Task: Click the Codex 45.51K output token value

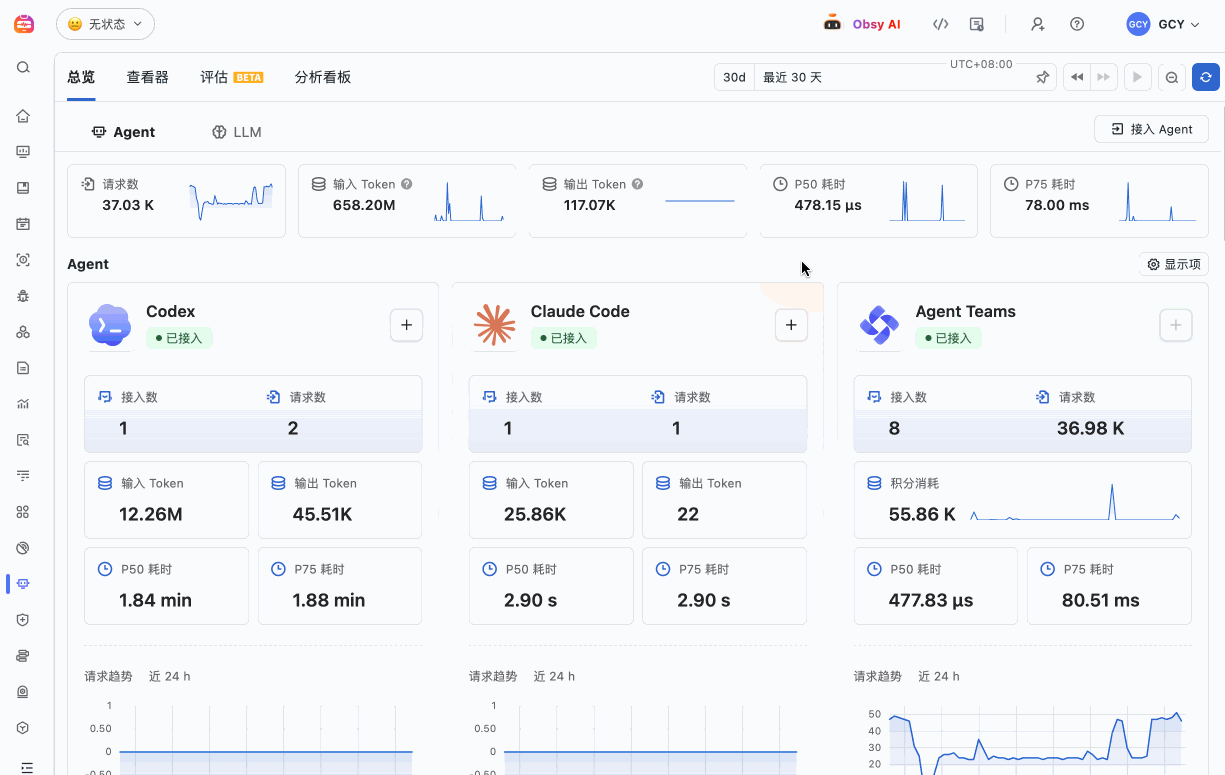Action: tap(322, 514)
